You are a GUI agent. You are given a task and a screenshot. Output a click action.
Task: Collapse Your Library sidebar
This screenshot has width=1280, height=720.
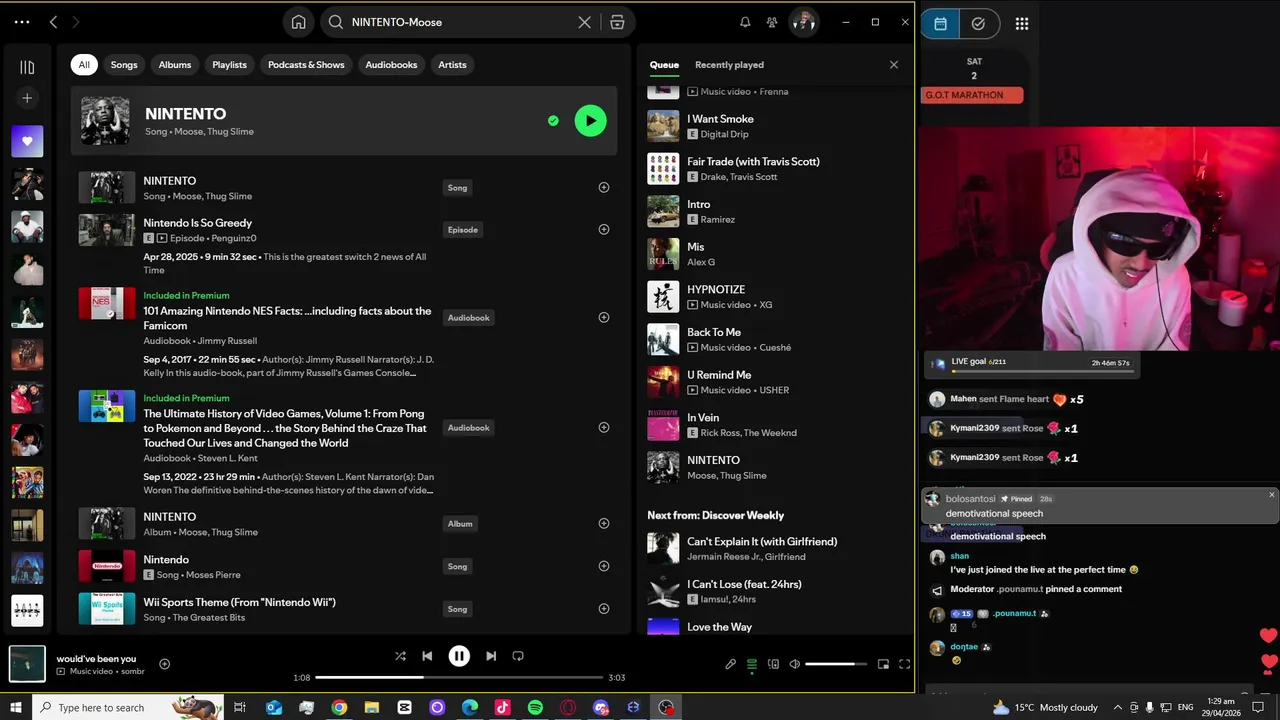[x=27, y=67]
